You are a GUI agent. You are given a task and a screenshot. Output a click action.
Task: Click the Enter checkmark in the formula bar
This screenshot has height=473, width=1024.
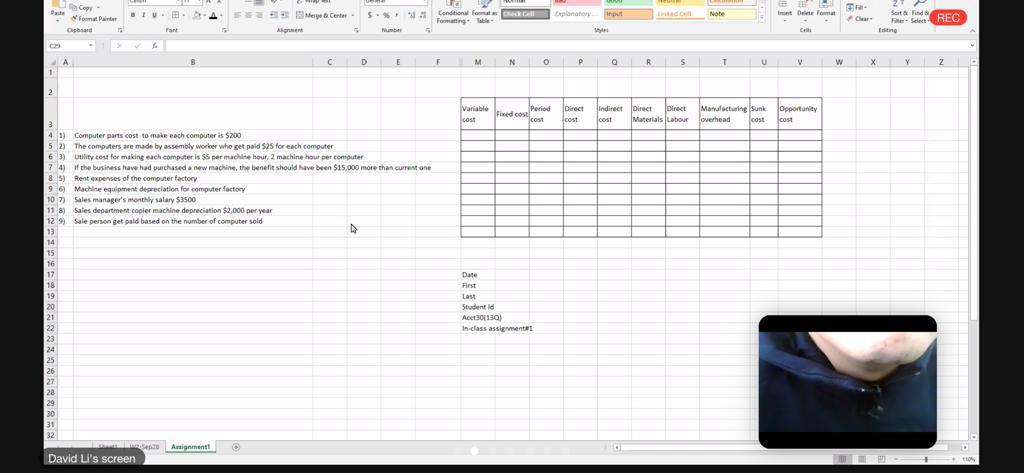point(137,46)
